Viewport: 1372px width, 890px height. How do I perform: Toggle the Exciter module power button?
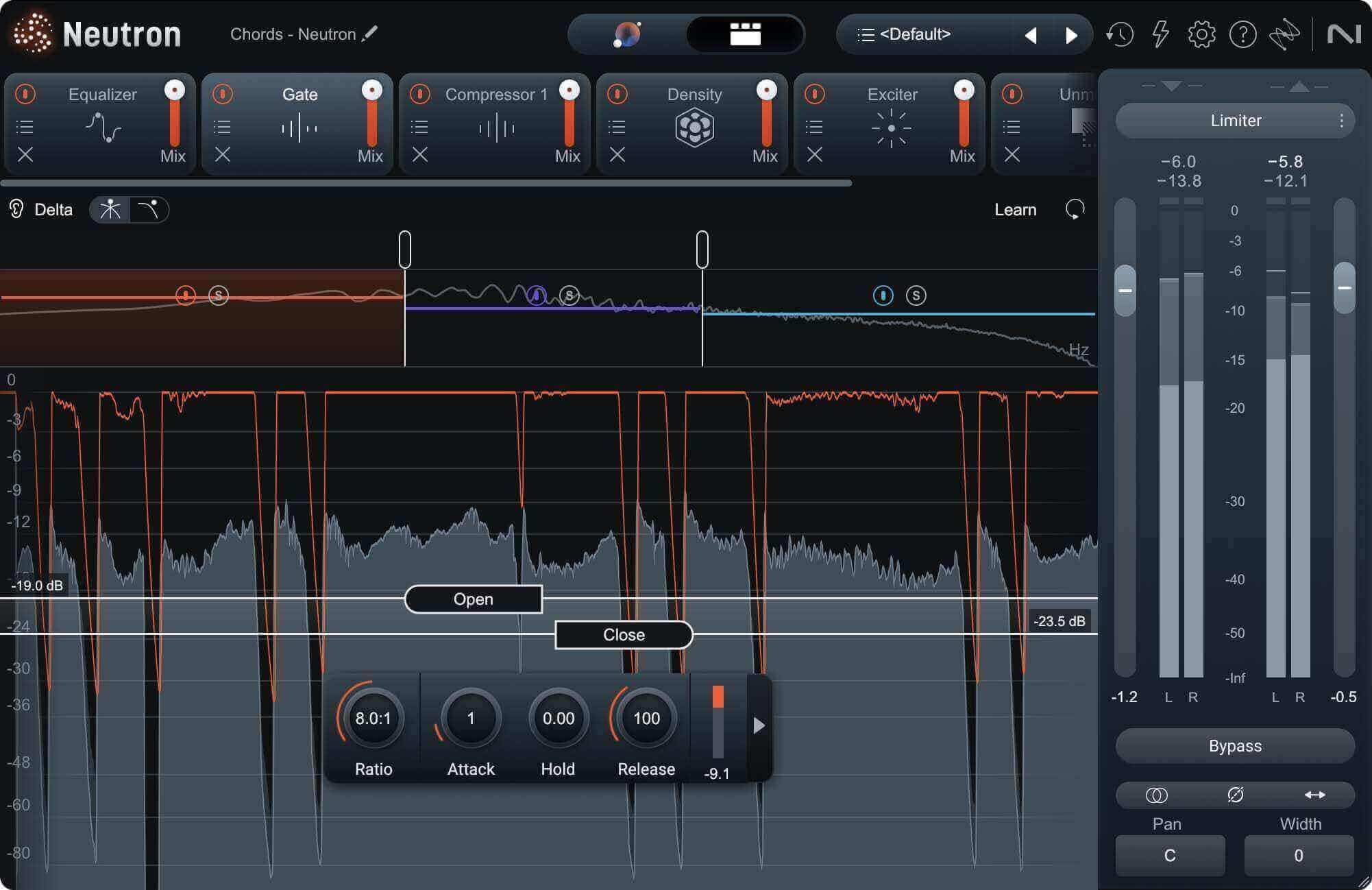pyautogui.click(x=815, y=93)
